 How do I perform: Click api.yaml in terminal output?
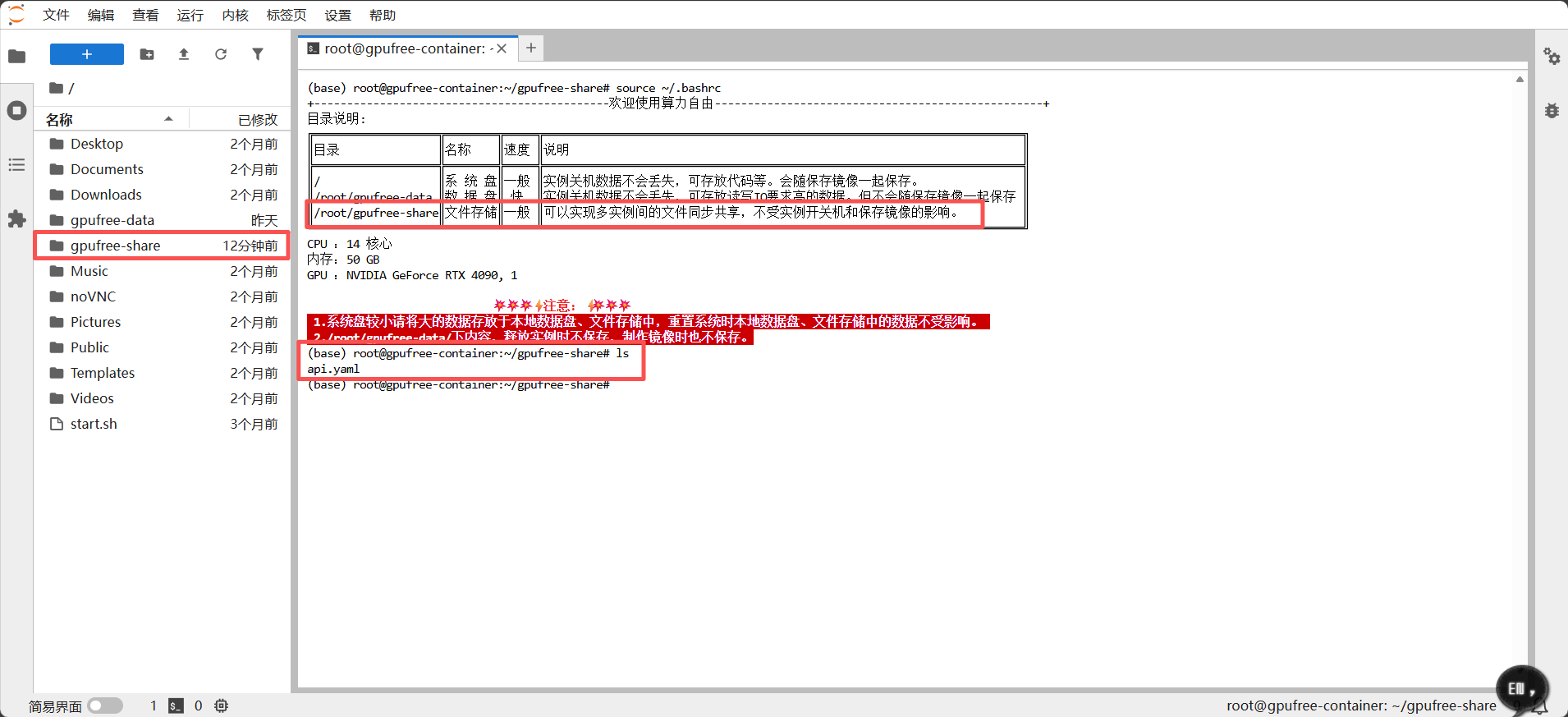pos(333,369)
